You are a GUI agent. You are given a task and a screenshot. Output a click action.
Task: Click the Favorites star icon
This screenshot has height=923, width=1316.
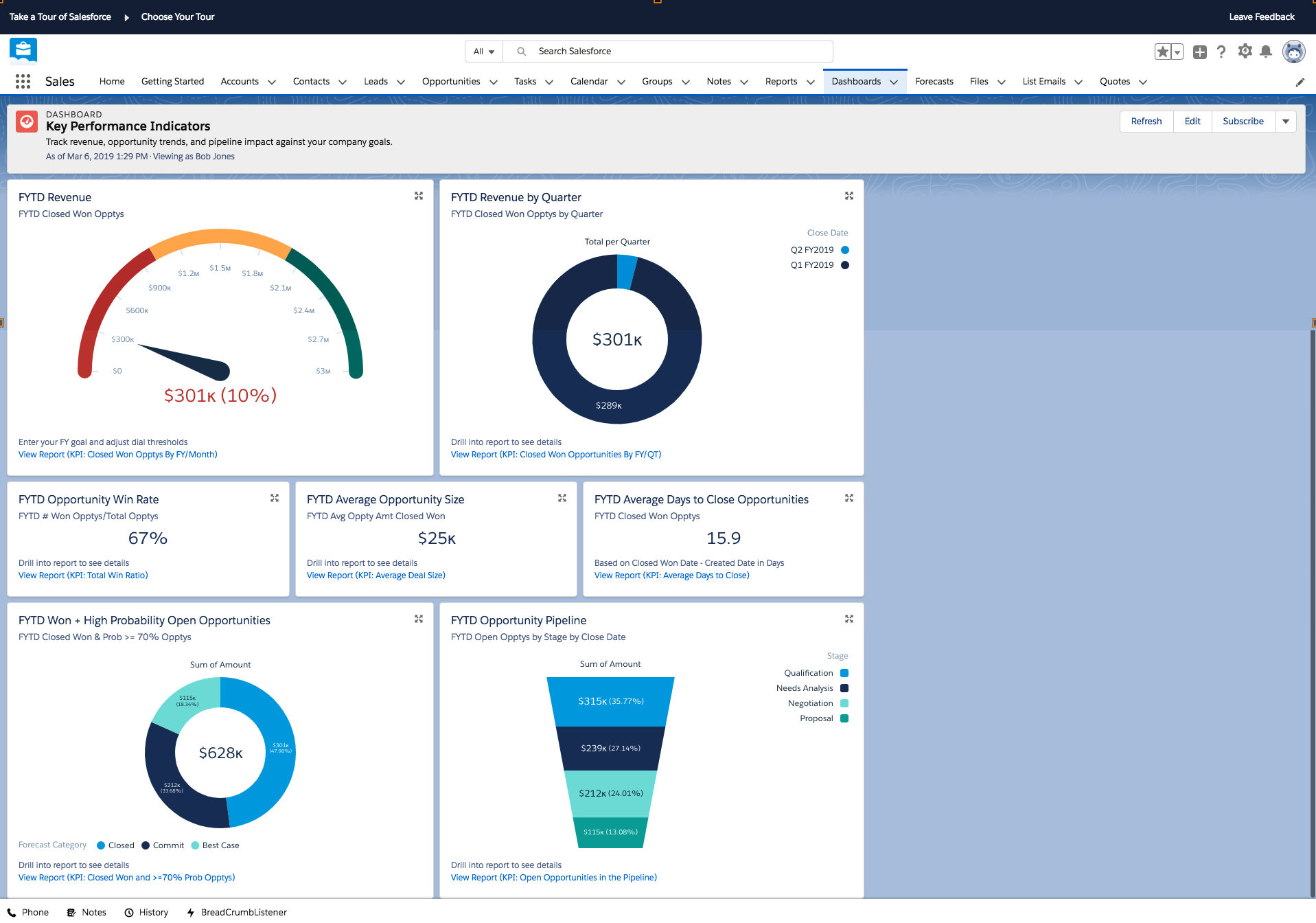pos(1162,51)
